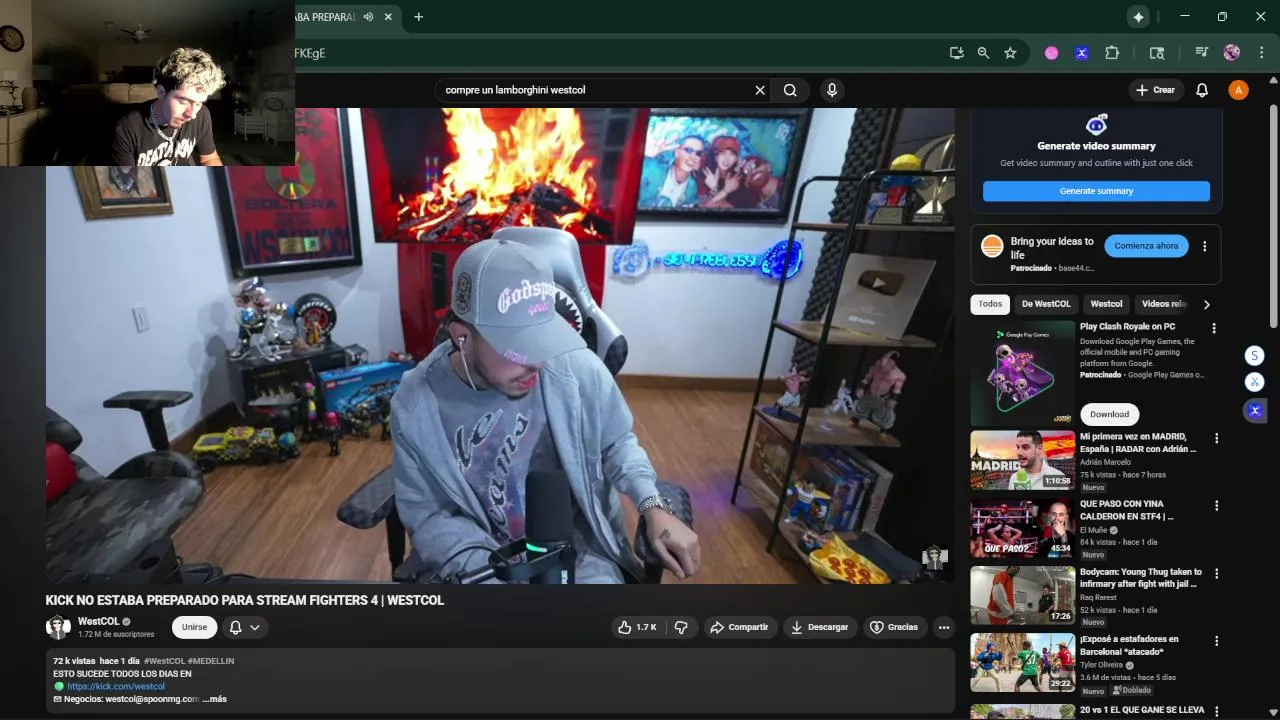Screen dimensions: 1280x720
Task: Run search with magnifying glass button
Action: [790, 90]
